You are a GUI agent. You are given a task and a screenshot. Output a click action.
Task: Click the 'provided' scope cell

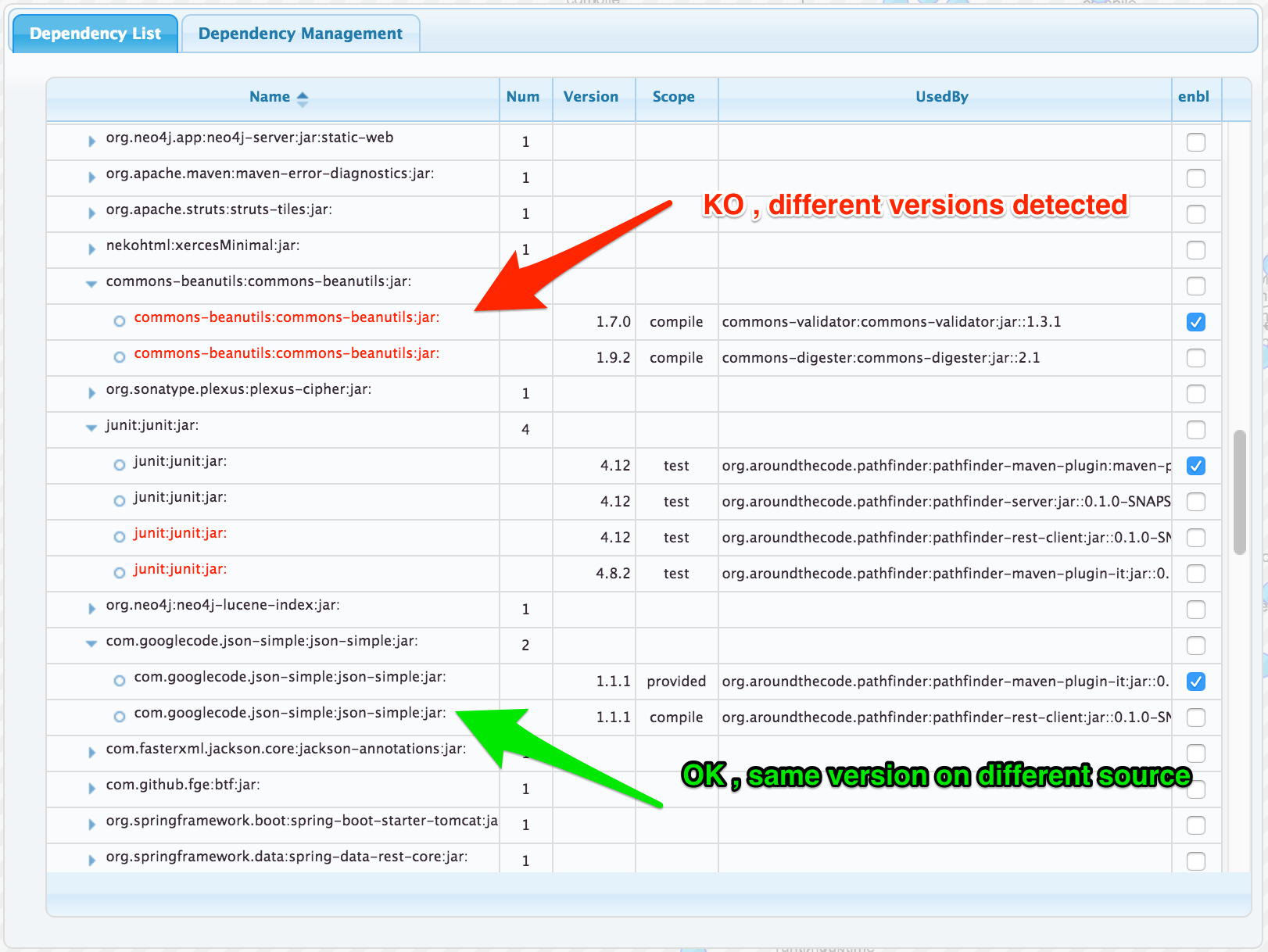click(x=676, y=682)
